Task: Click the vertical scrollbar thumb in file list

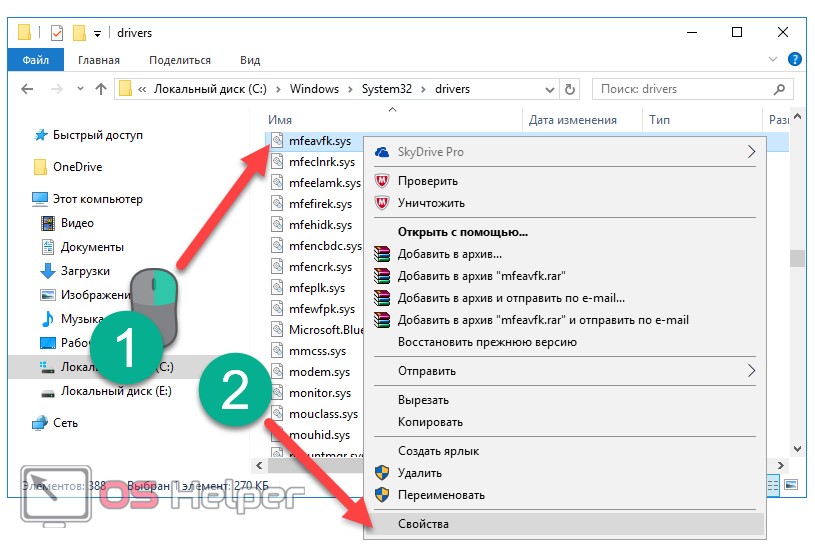Action: (x=797, y=259)
